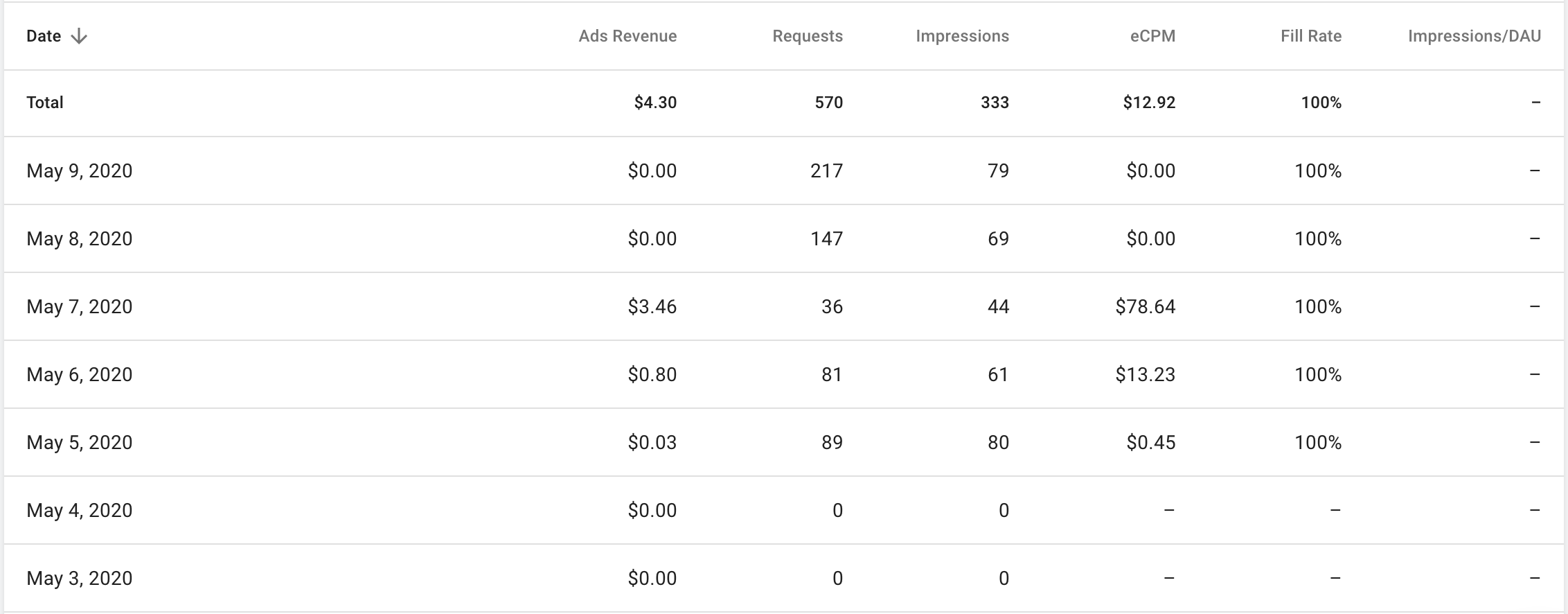Click the $78.64 eCPM value
1568x614 pixels.
pyautogui.click(x=1145, y=307)
